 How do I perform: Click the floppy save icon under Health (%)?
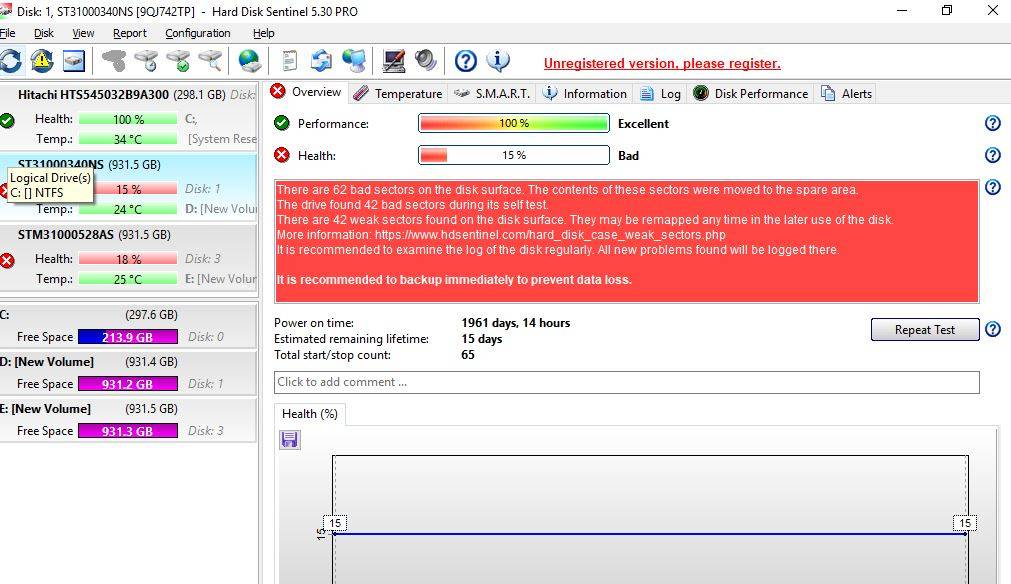[290, 440]
